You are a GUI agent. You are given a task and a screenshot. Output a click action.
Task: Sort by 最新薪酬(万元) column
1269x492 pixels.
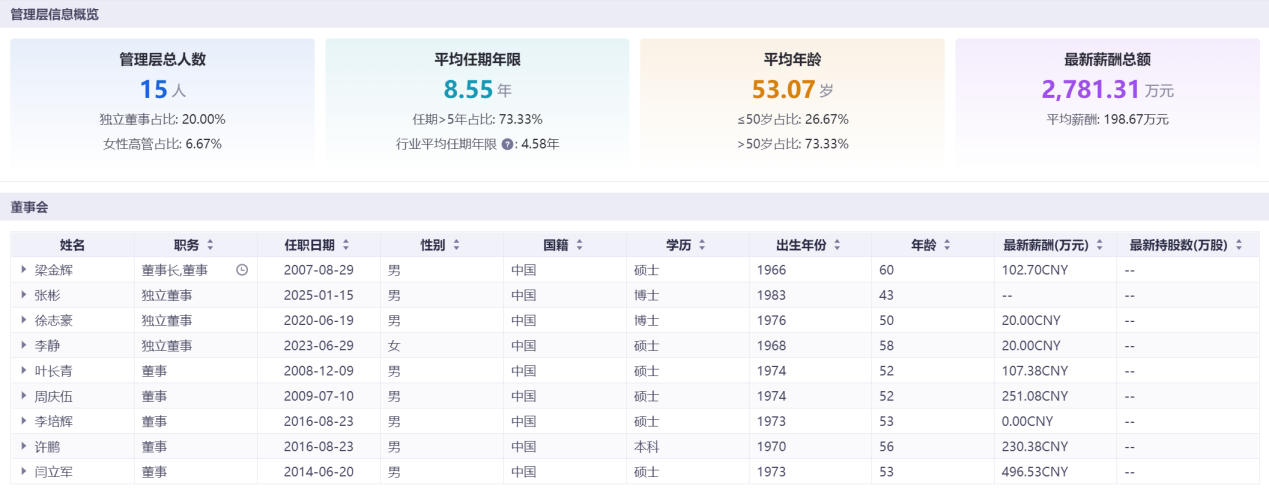(1100, 245)
